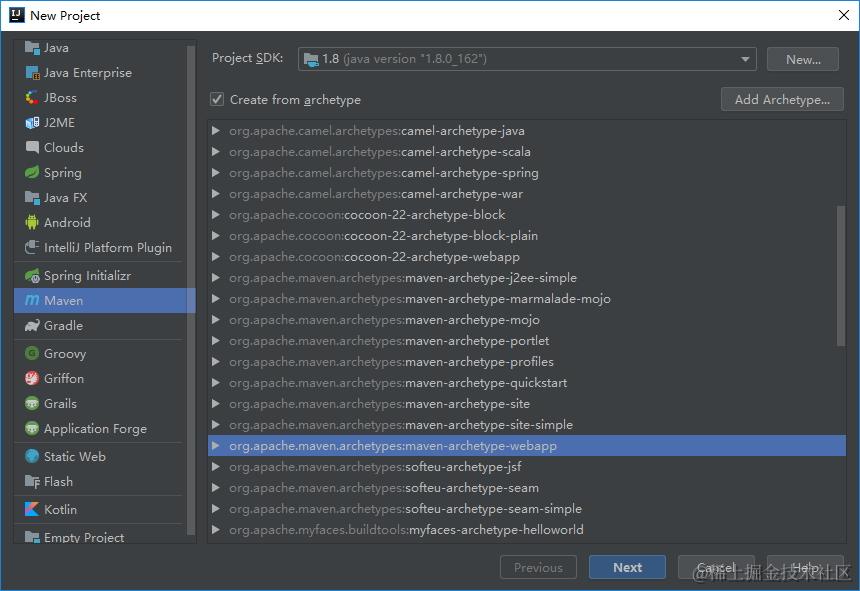
Task: Select cocoon-22-archetype-block-plain row
Action: click(x=527, y=236)
